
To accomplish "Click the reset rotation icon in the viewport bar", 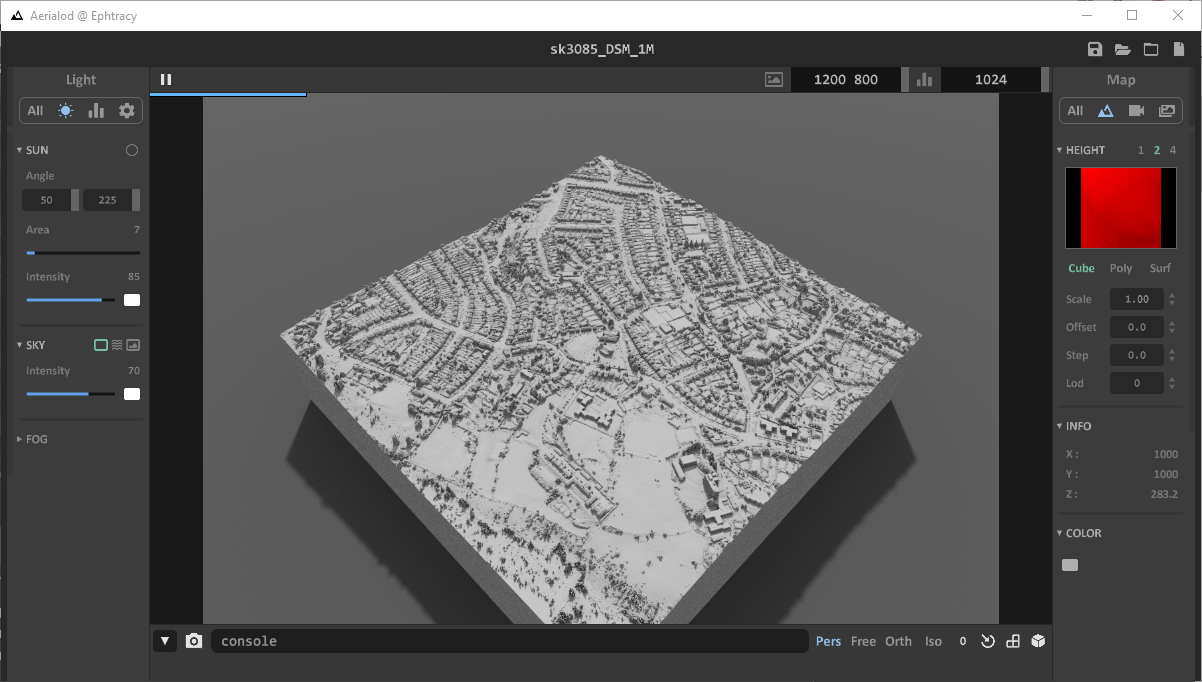I will [x=987, y=641].
